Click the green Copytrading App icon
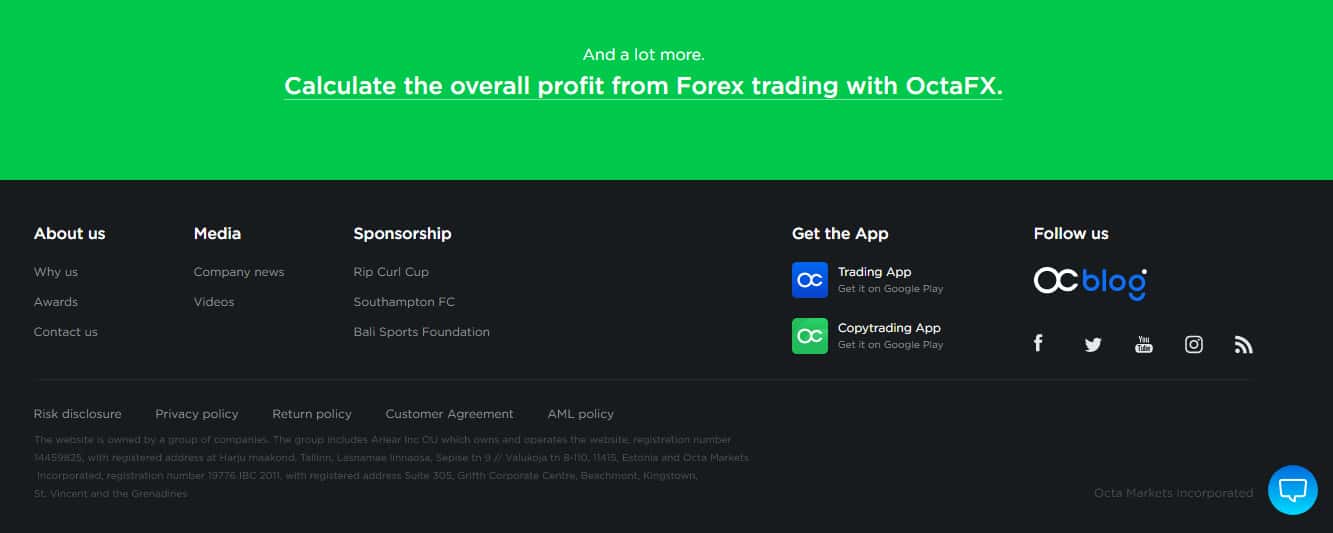 click(x=810, y=336)
